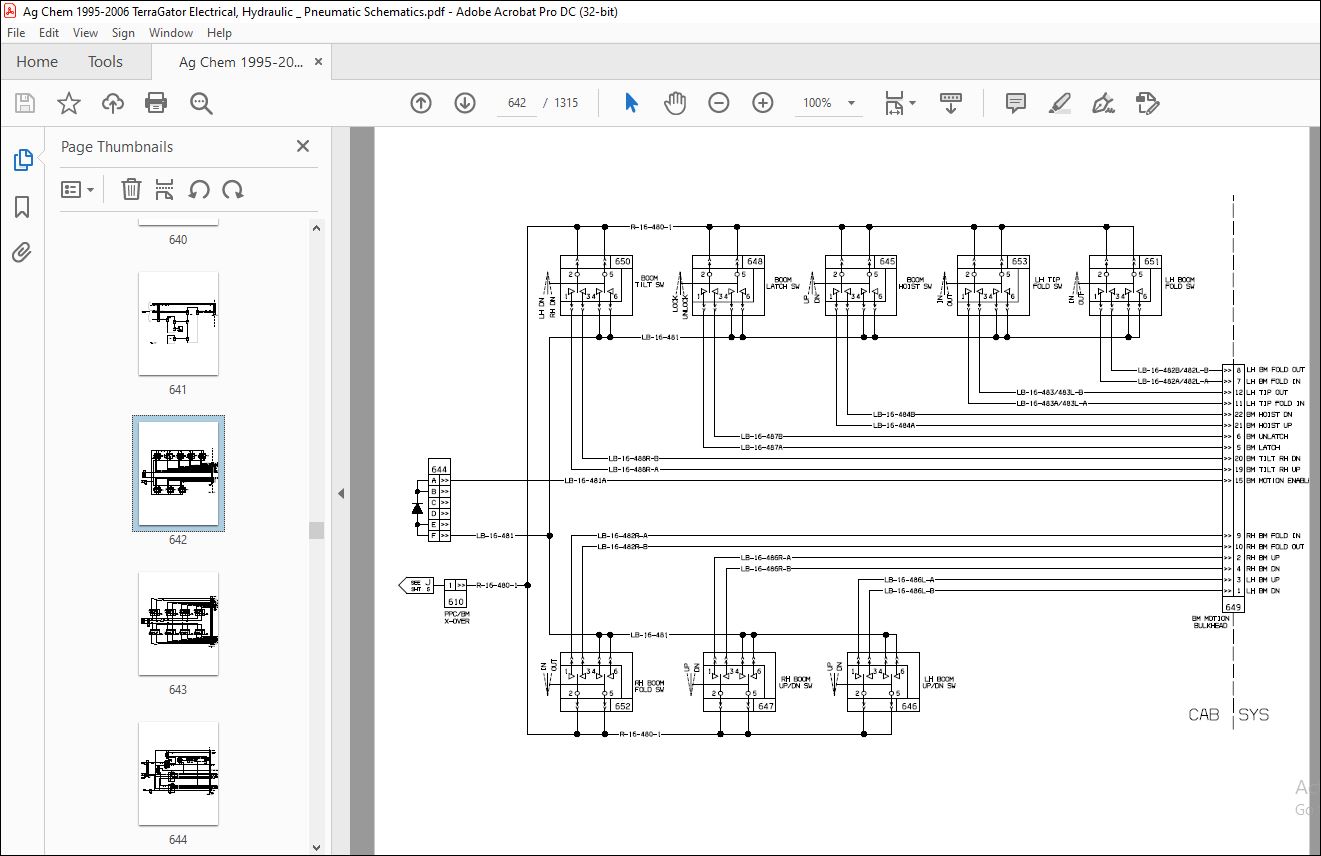
Task: Rotate page counterclockwise
Action: click(x=199, y=189)
